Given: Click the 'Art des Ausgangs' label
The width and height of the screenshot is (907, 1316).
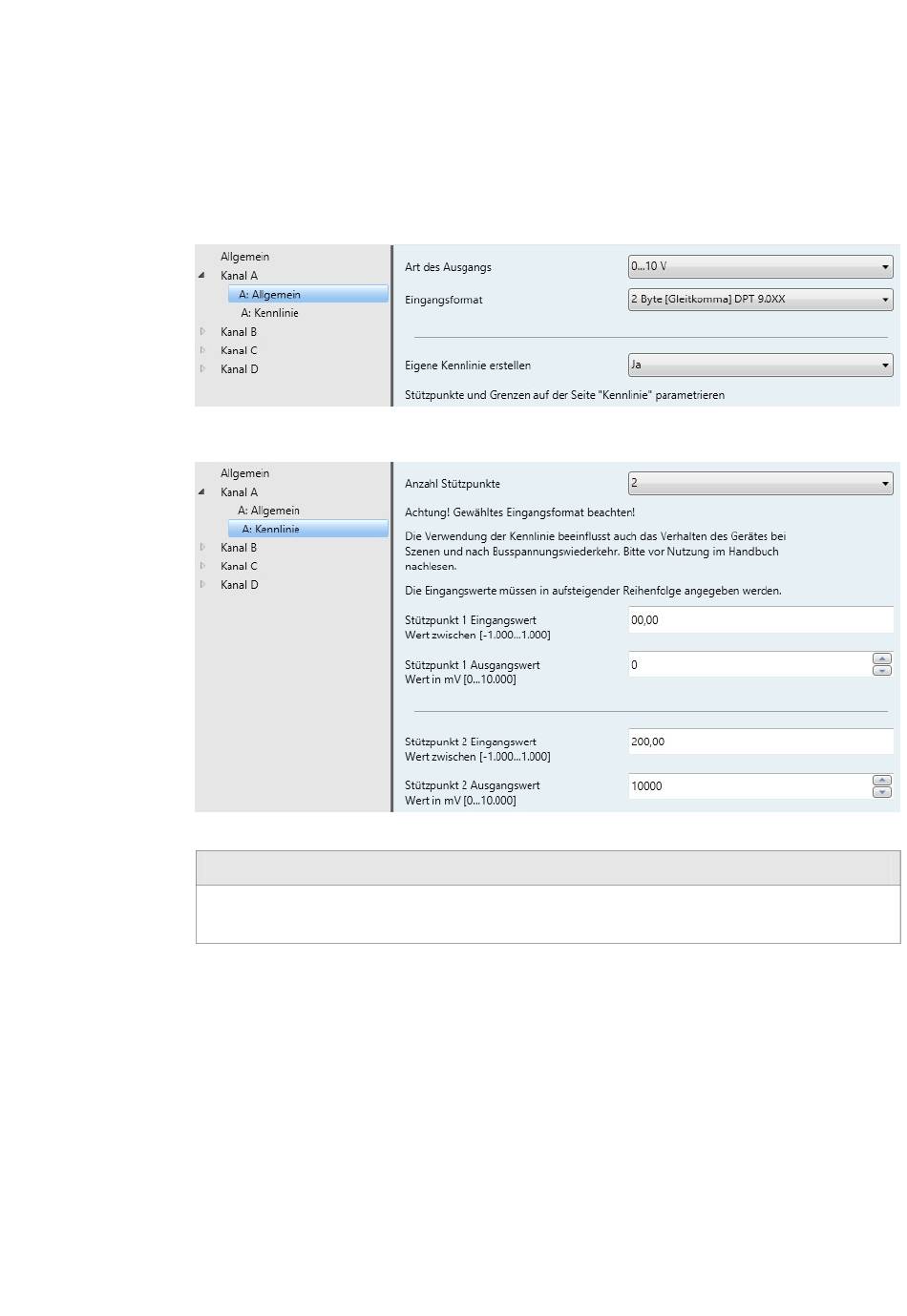Looking at the screenshot, I should tap(448, 267).
